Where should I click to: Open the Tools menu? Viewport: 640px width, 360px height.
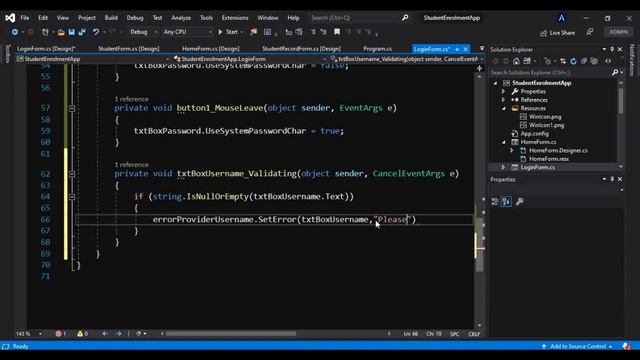(x=207, y=18)
